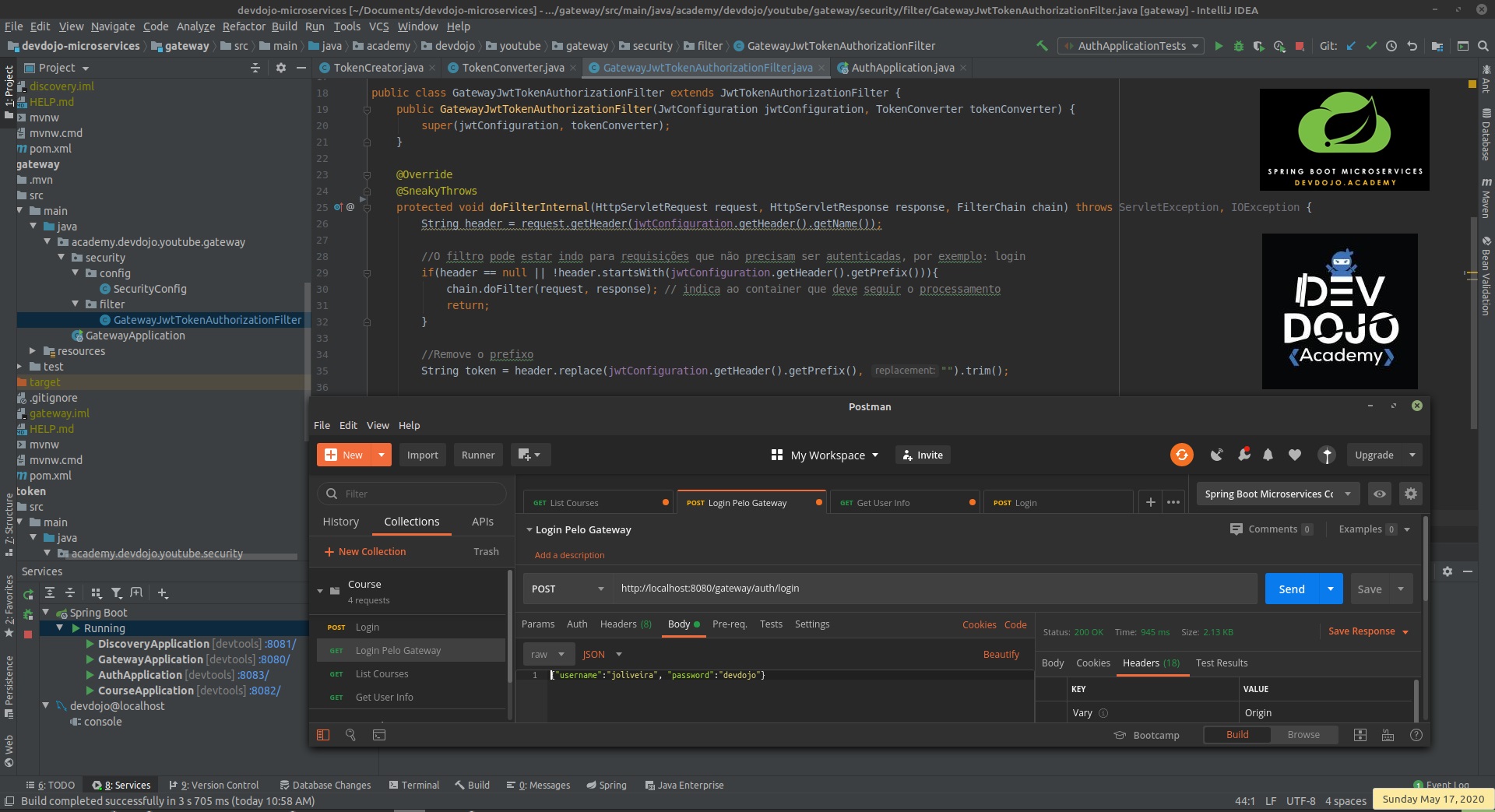The height and width of the screenshot is (812, 1495).
Task: Toggle raw body format in Postman
Action: click(548, 654)
